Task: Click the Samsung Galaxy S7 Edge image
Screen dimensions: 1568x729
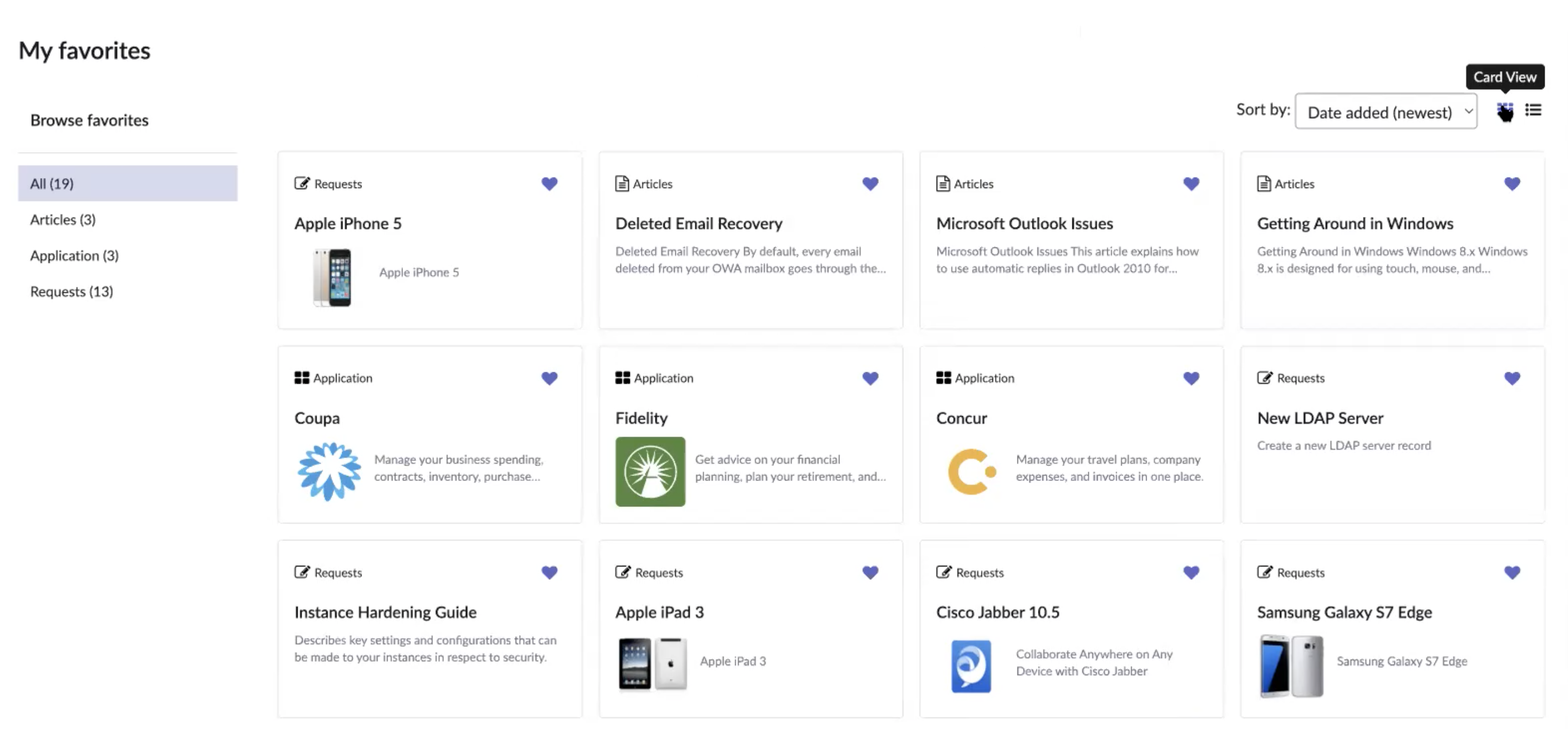Action: 1291,666
